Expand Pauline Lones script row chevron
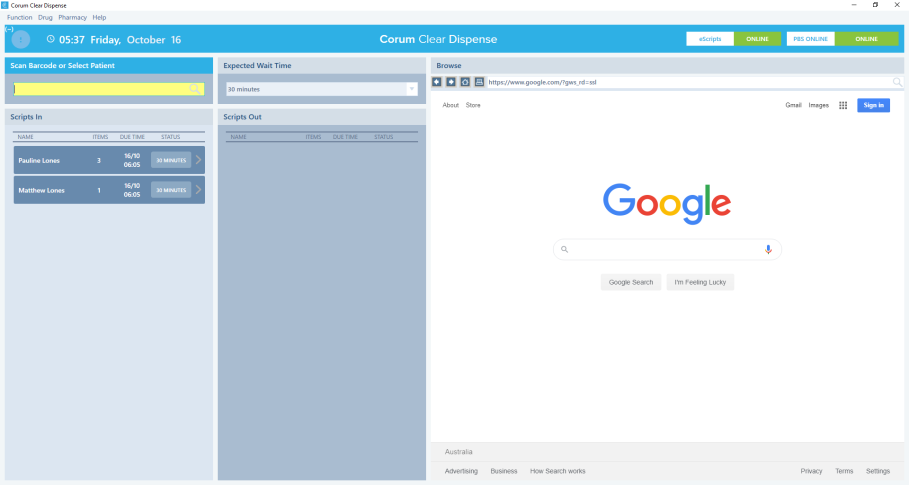Viewport: 909px width, 485px height. click(198, 160)
